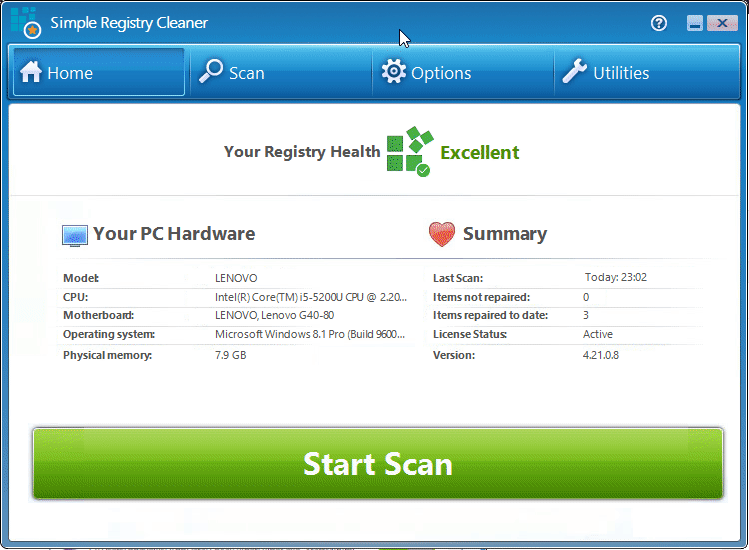Screen dimensions: 749x550
Task: Start the registry scan with the green button
Action: point(378,464)
